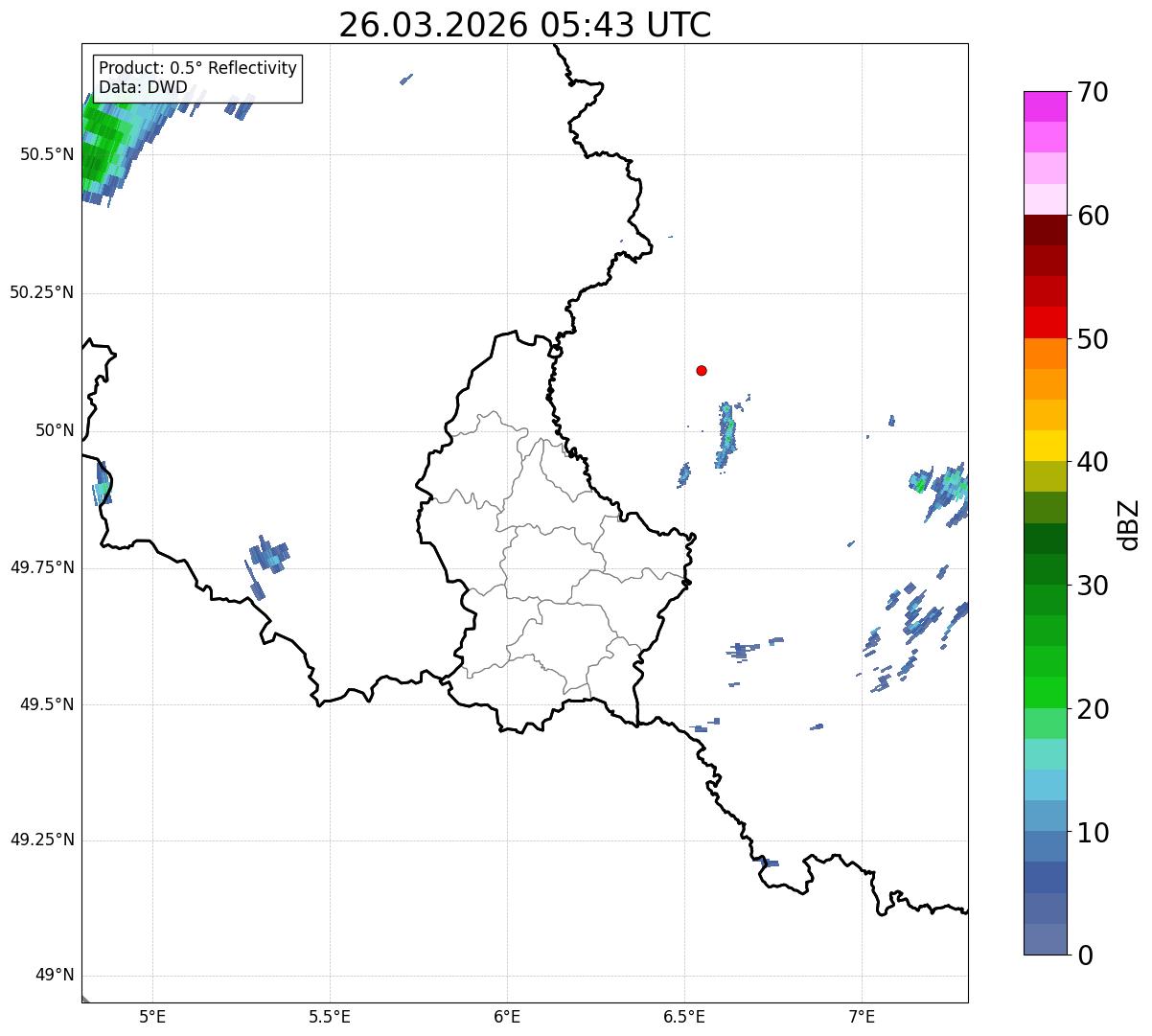1152x1036 pixels.
Task: Pick the bright red colorbar swatch above 50
Action: (x=1045, y=323)
